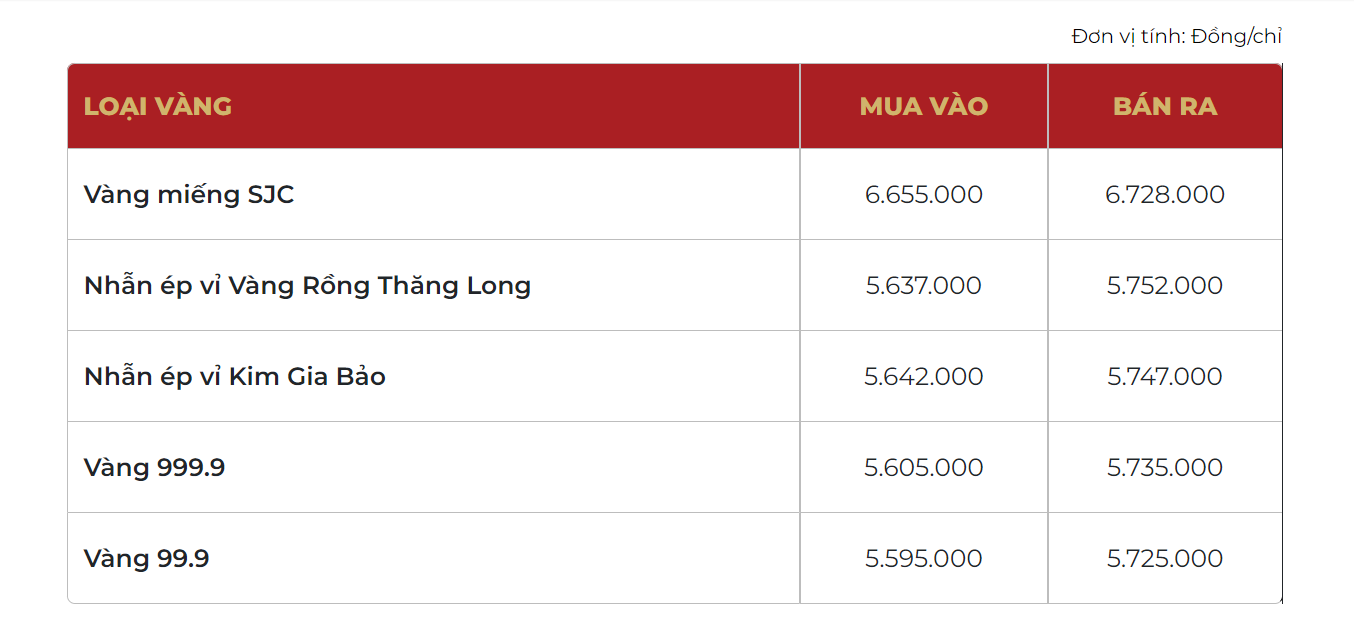Click Kim Gia Bảo buy price 5.642.000
1354x619 pixels.
[924, 377]
